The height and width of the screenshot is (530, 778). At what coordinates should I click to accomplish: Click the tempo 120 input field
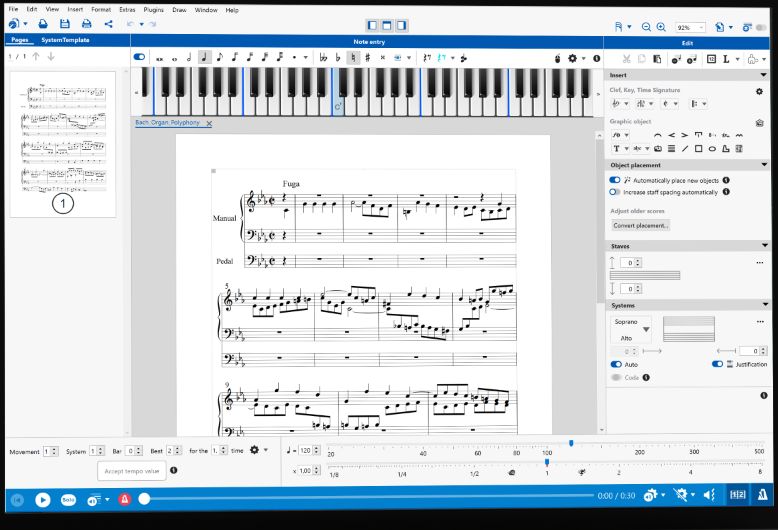(305, 451)
